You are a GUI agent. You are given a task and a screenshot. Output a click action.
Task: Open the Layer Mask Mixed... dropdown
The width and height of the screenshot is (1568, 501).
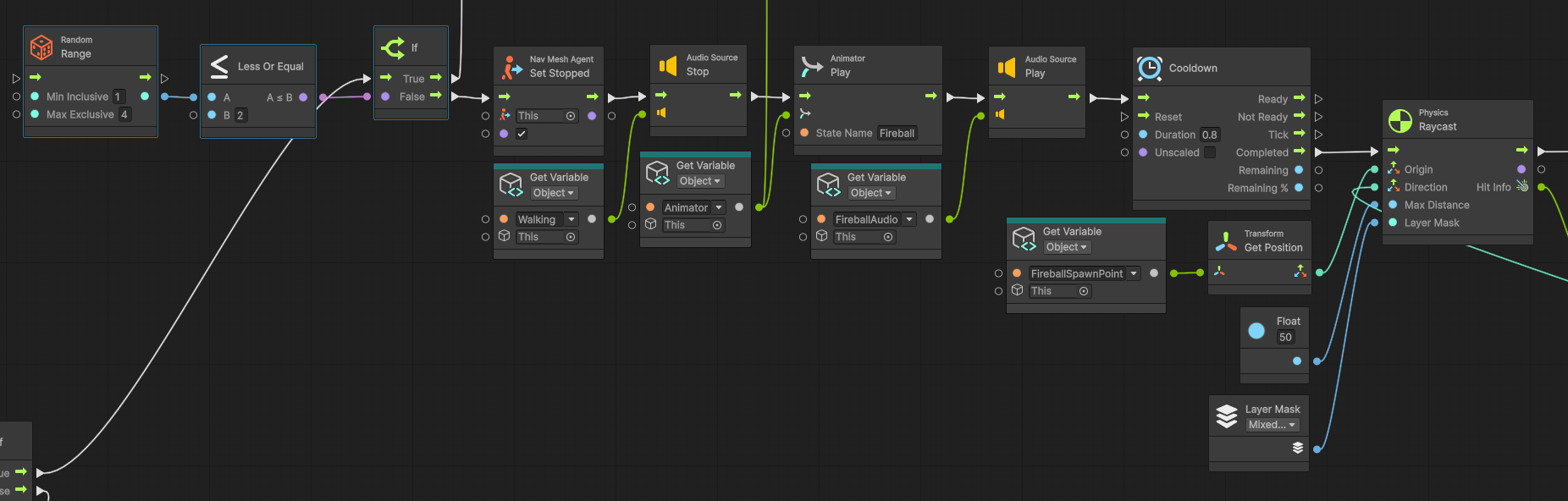[x=1272, y=425]
